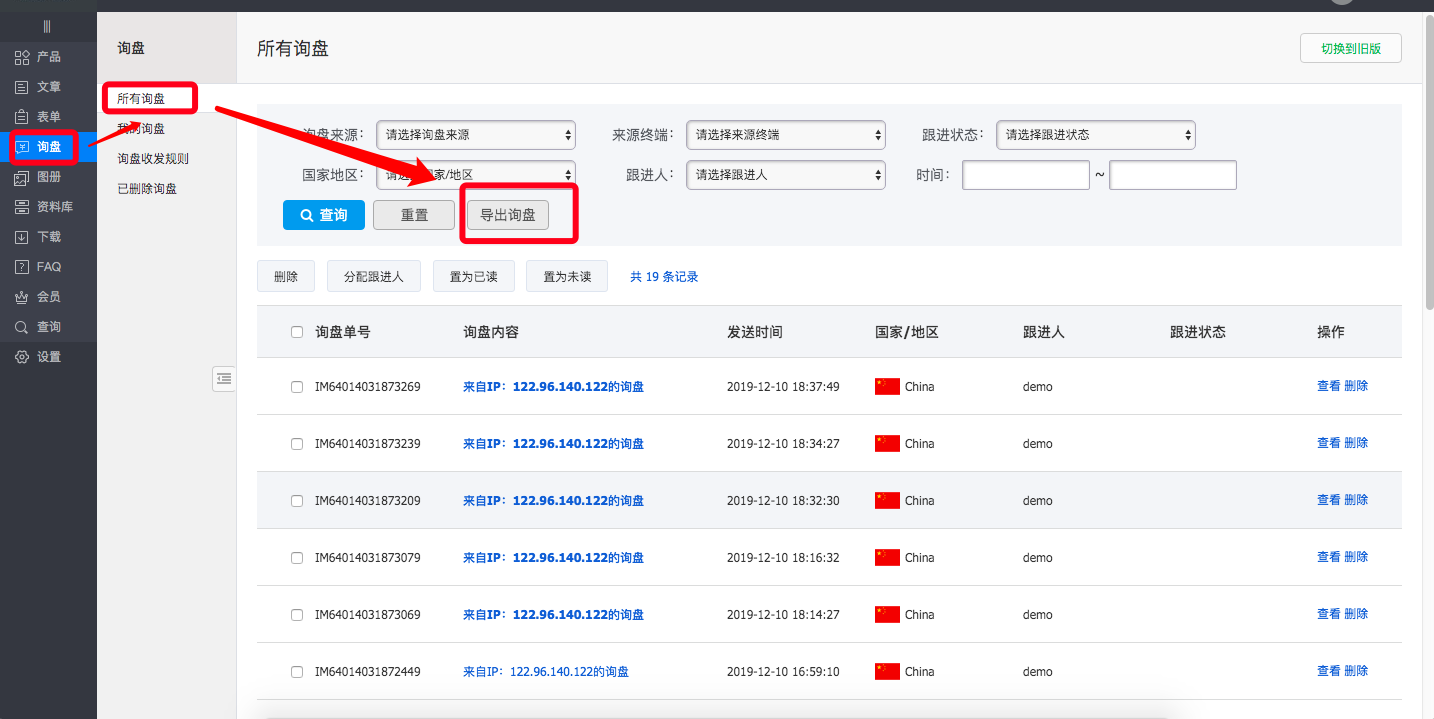Open the deleted inquiries menu item
The width and height of the screenshot is (1434, 719).
[x=147, y=188]
